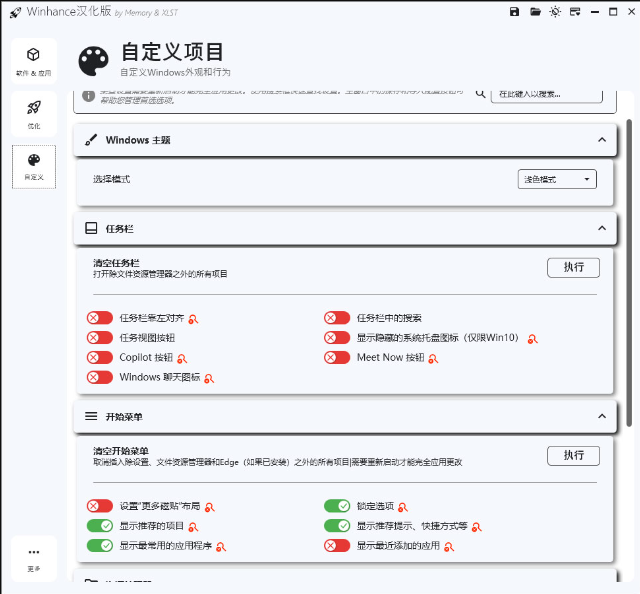The image size is (640, 594).
Task: Click the registry icon next to Meet Now 按钮
Action: (x=433, y=358)
